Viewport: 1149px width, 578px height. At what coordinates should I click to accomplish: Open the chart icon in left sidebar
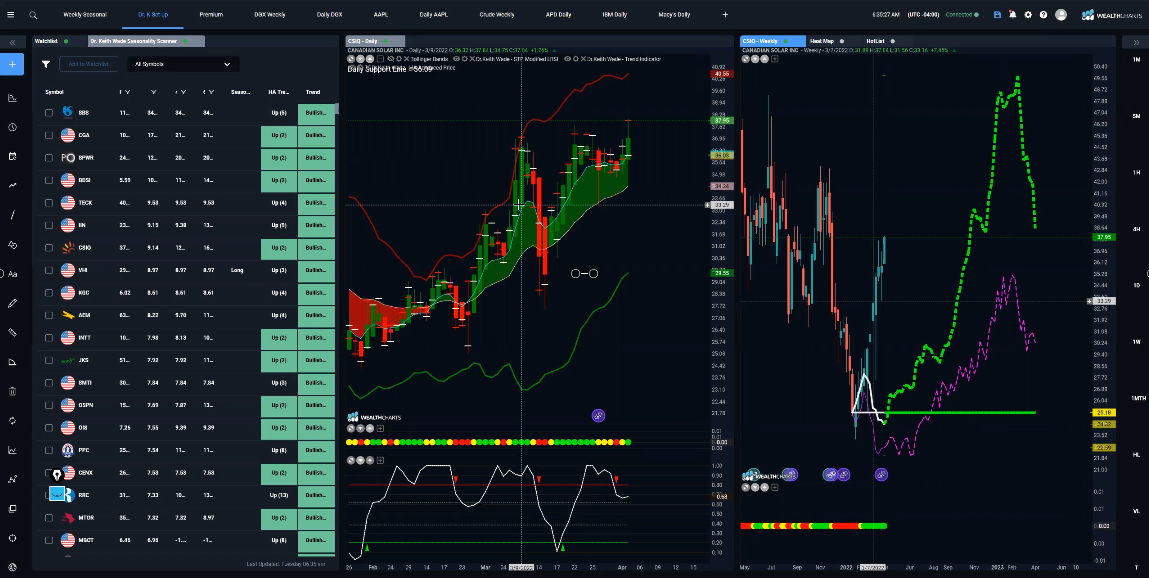pos(12,98)
